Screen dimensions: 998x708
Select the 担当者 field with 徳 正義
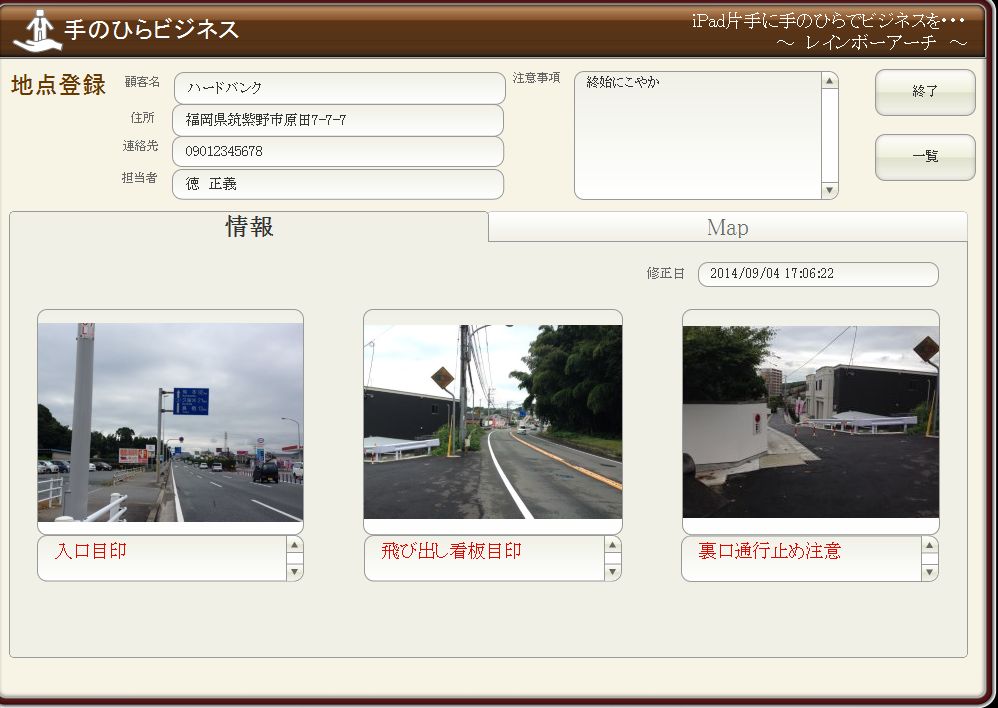pos(338,184)
